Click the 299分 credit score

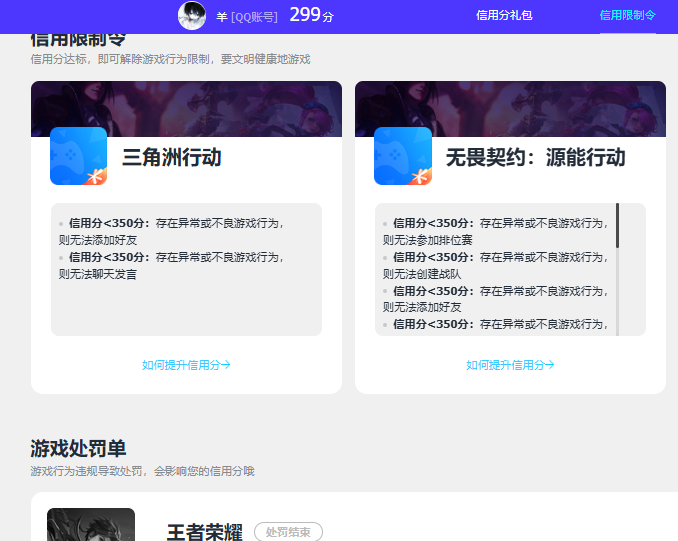[x=311, y=15]
